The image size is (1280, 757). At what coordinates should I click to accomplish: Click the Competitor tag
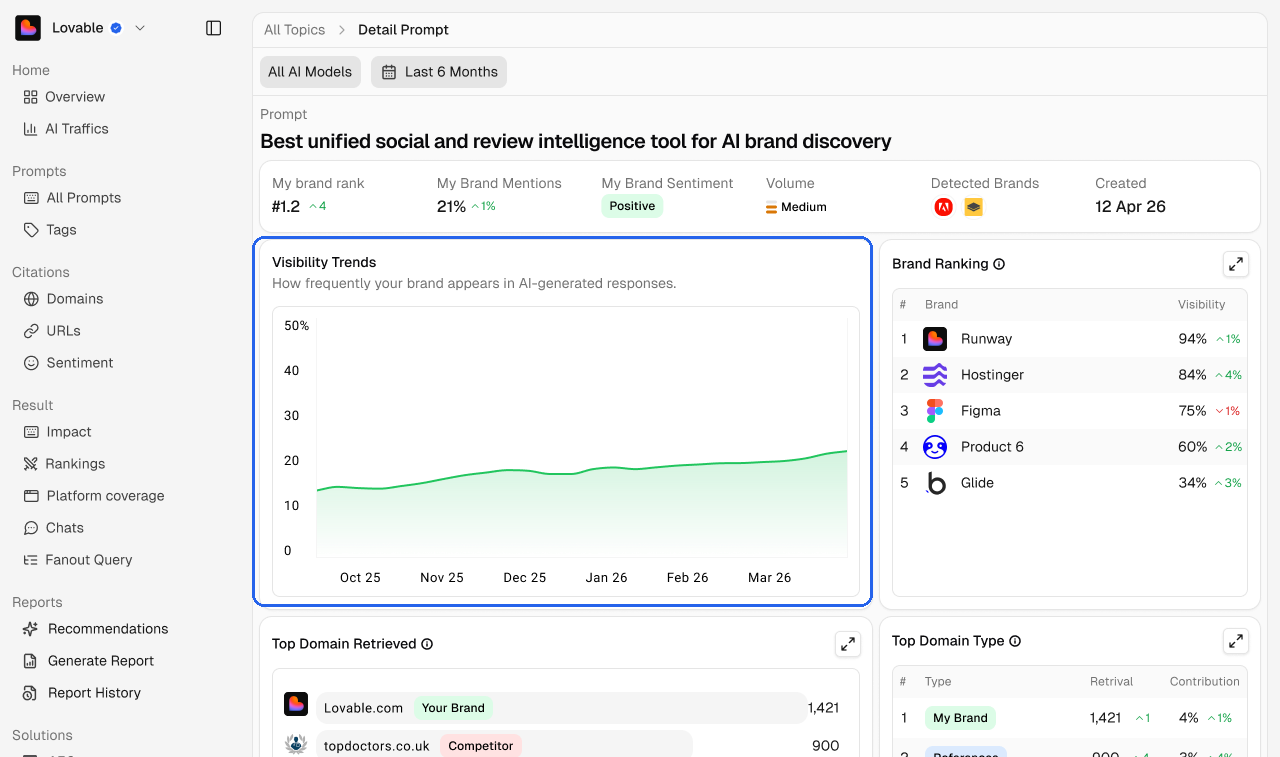481,746
